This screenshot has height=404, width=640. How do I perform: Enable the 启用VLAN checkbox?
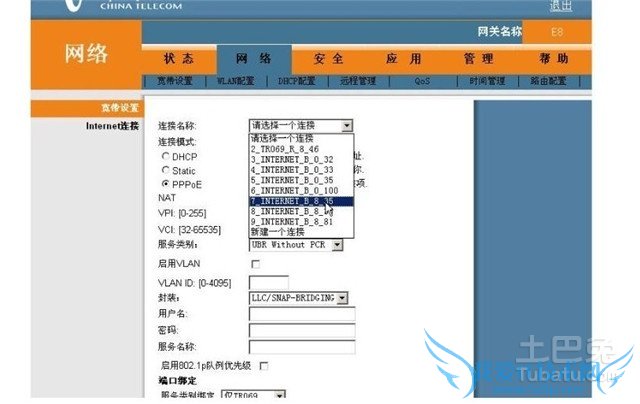(x=256, y=264)
